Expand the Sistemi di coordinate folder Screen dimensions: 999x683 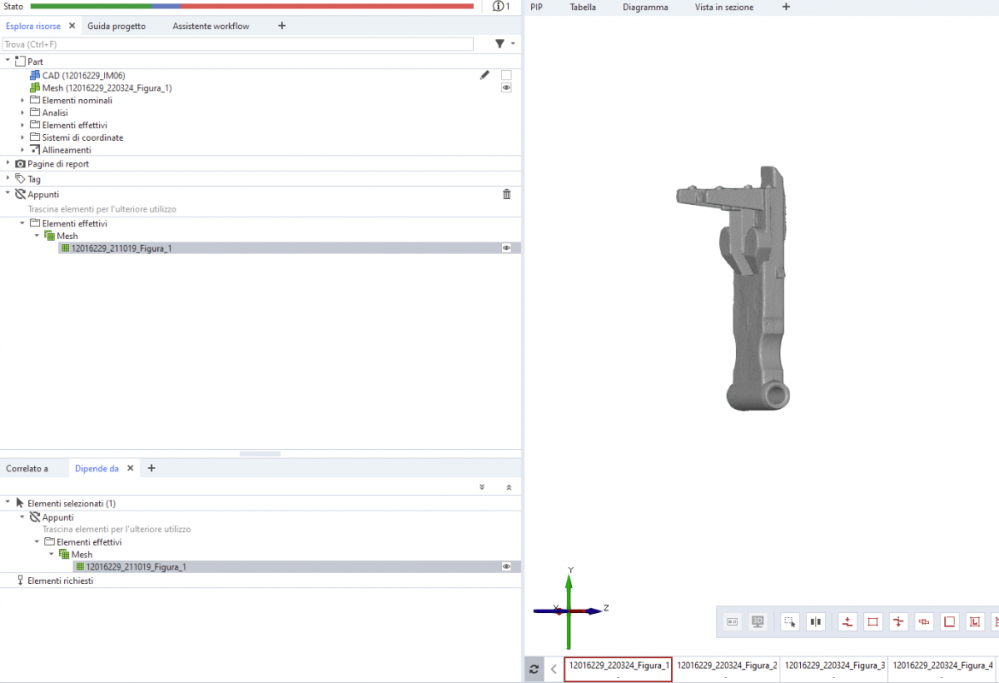point(23,137)
